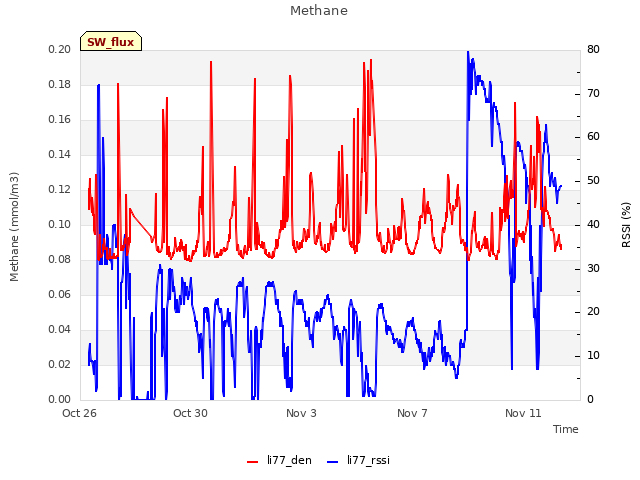Click the 0.04 left axis tick label
This screenshot has height=480, width=640.
60,329
